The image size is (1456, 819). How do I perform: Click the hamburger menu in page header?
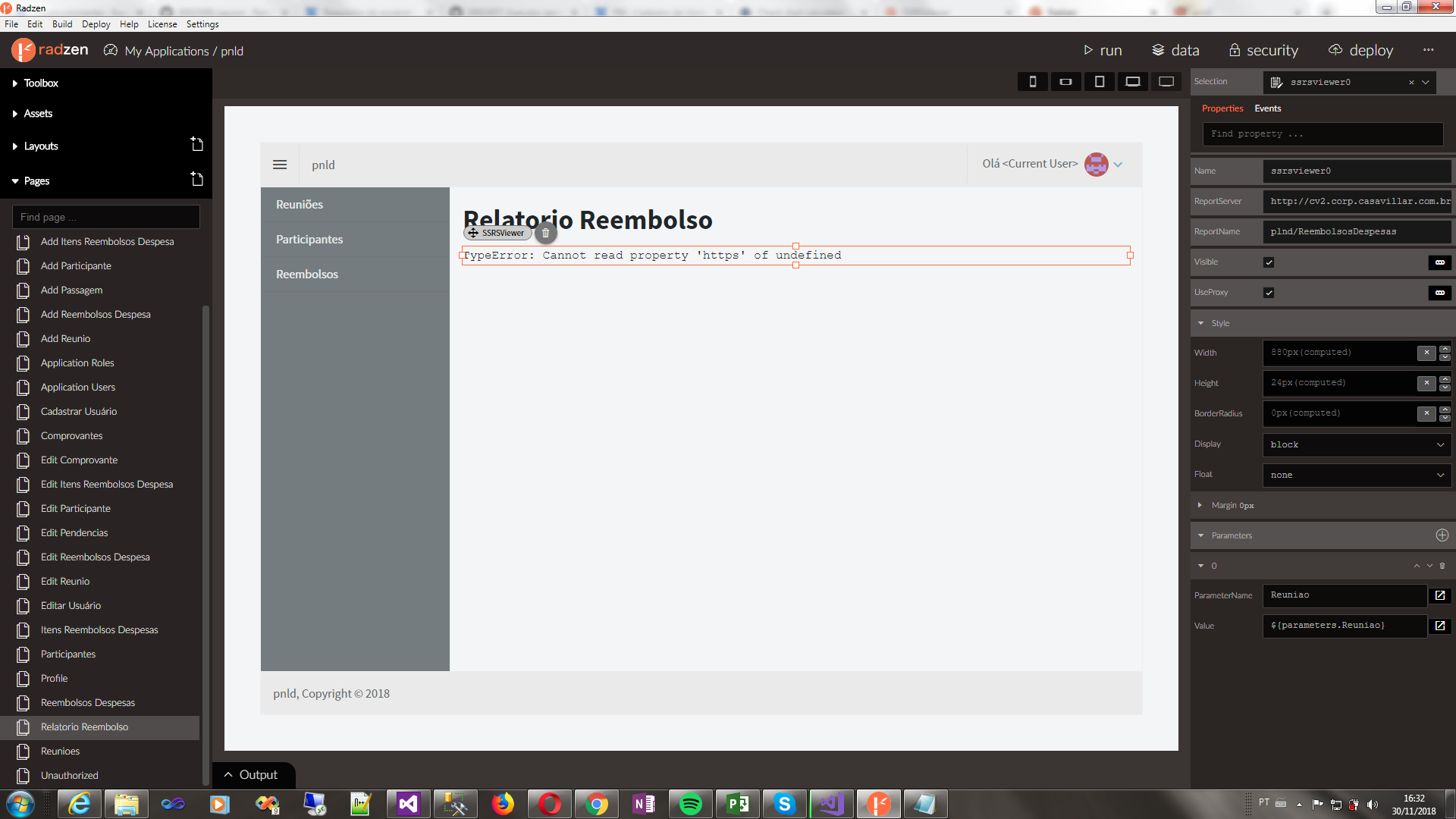[x=280, y=165]
